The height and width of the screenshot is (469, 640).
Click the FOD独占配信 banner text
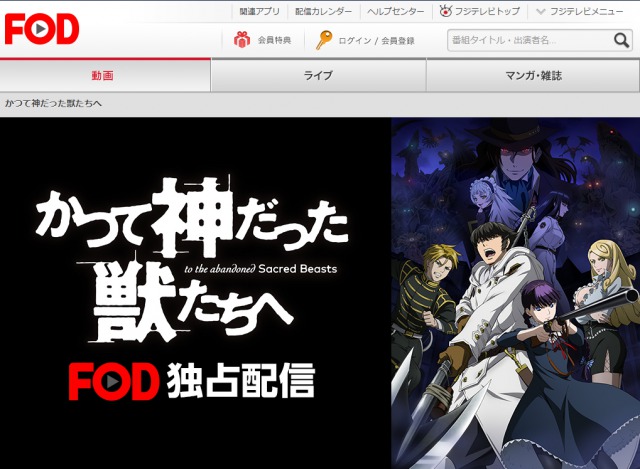click(192, 380)
